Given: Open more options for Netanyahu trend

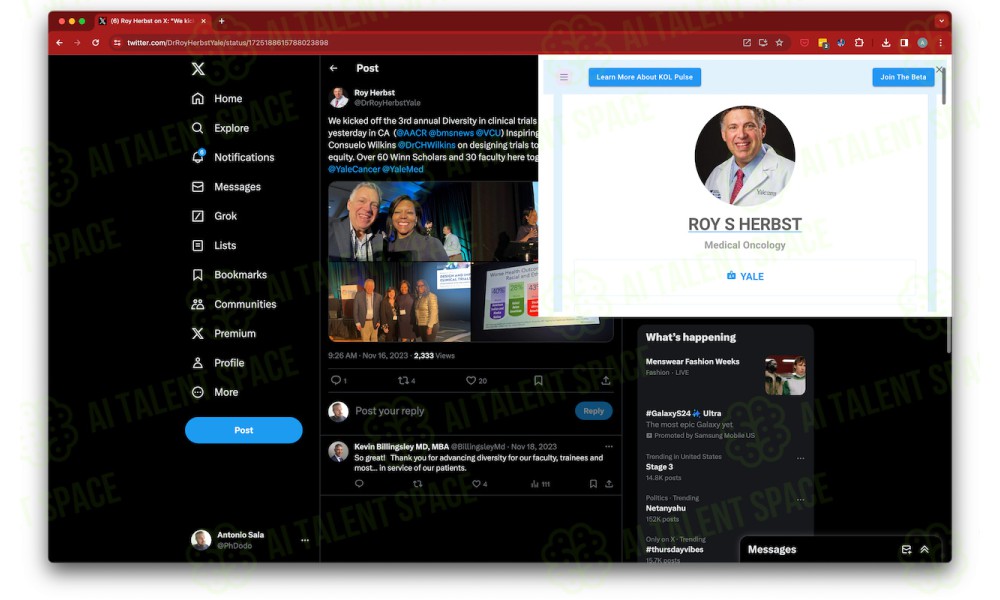Looking at the screenshot, I should click(x=800, y=500).
